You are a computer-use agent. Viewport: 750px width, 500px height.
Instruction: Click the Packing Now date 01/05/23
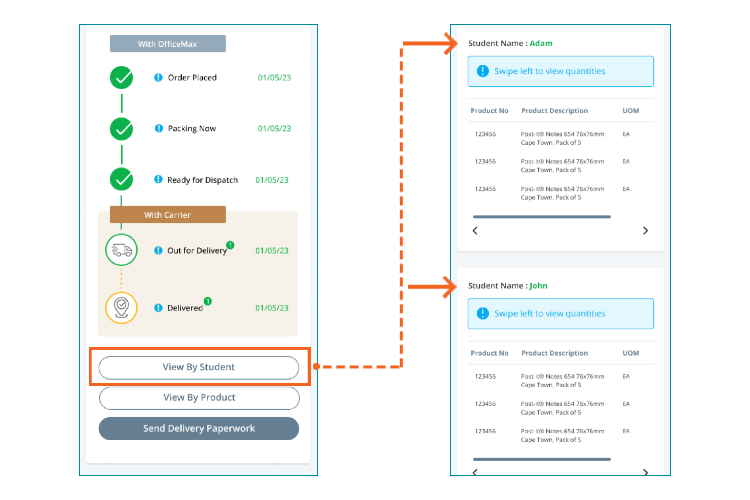[274, 128]
